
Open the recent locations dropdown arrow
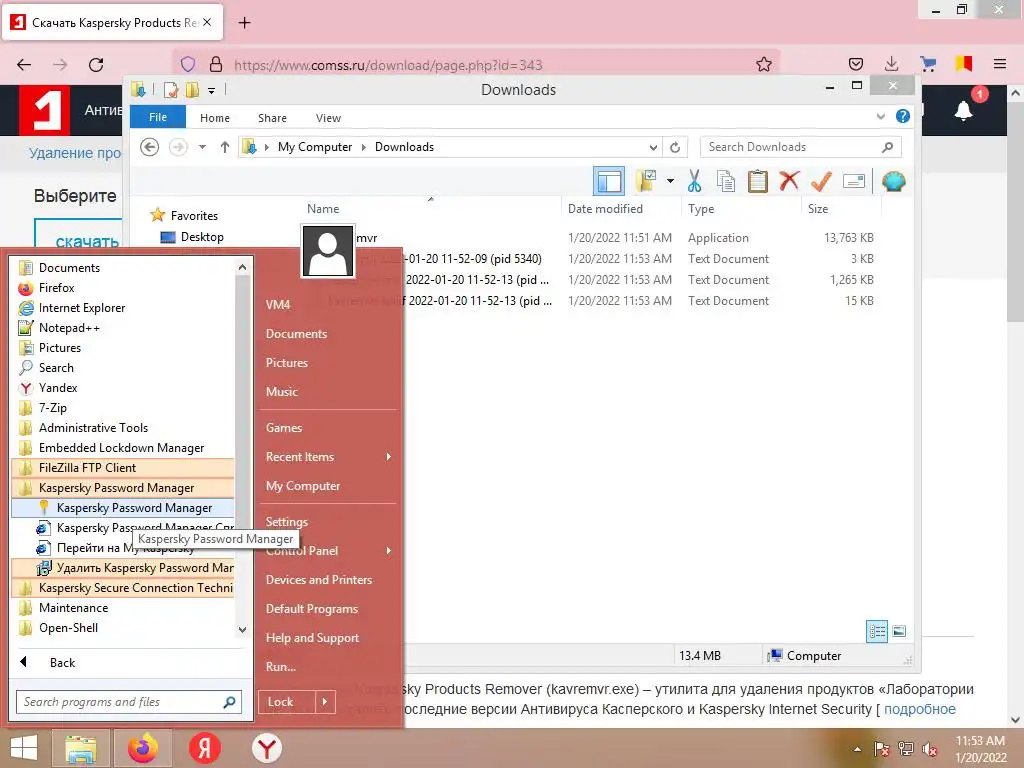pos(202,147)
